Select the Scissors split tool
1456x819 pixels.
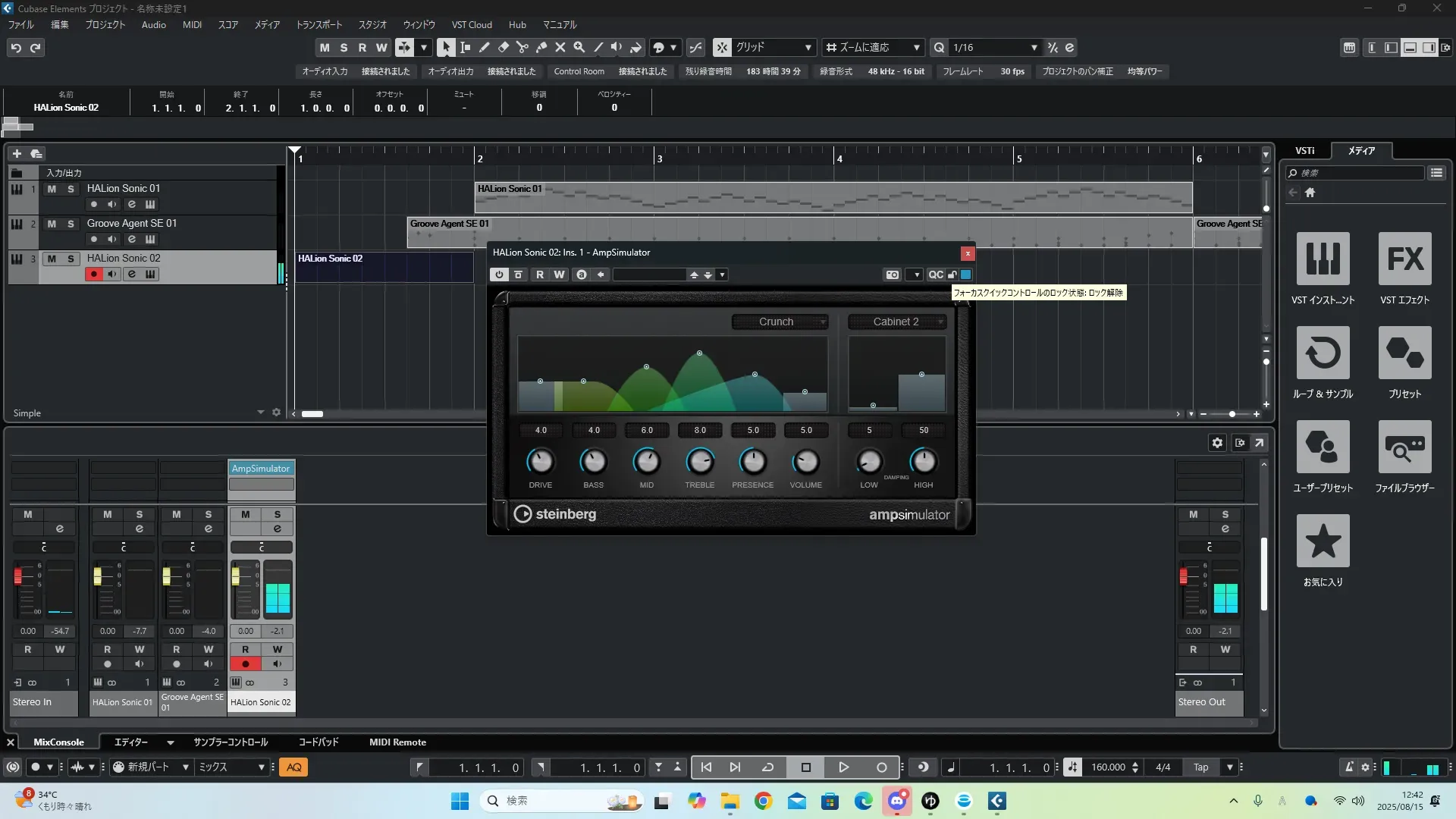click(522, 47)
